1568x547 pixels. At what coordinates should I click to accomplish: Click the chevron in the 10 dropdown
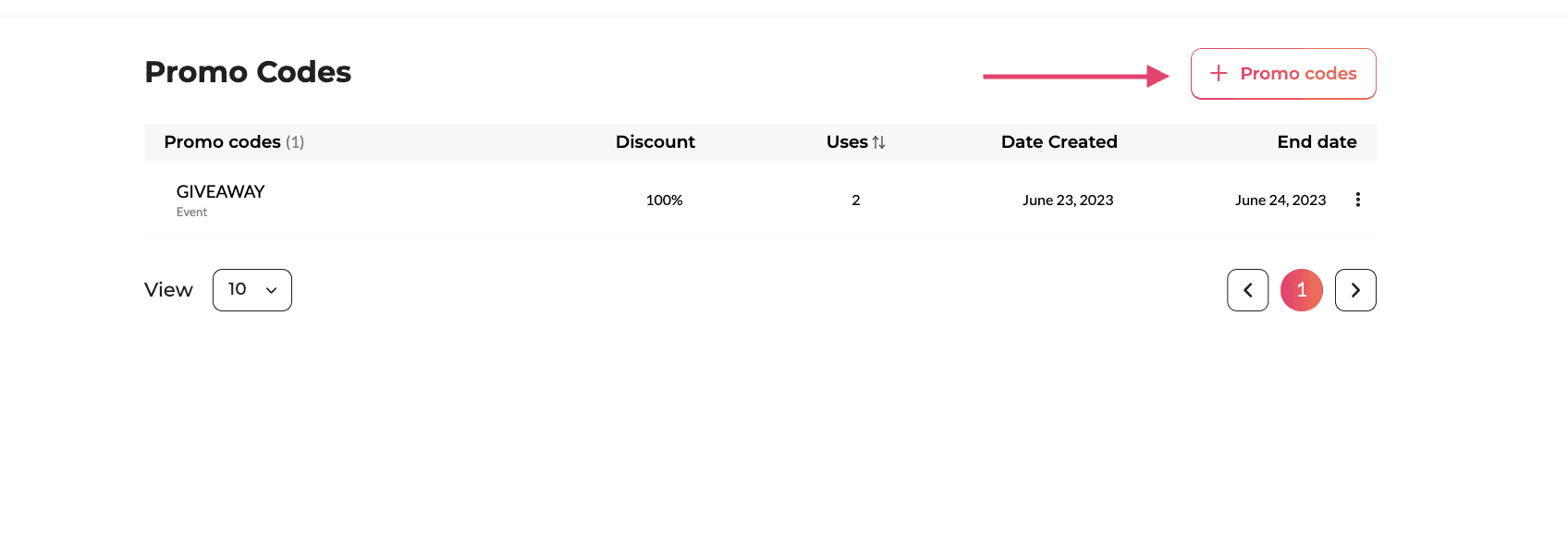272,290
